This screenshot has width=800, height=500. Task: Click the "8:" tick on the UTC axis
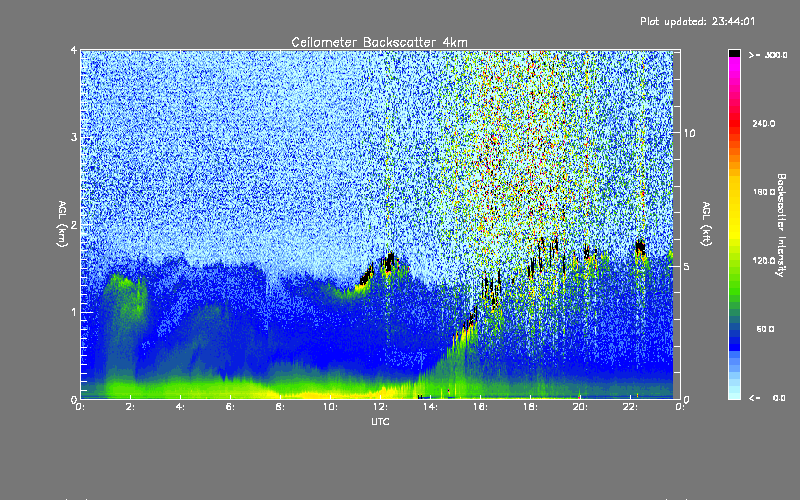click(280, 407)
